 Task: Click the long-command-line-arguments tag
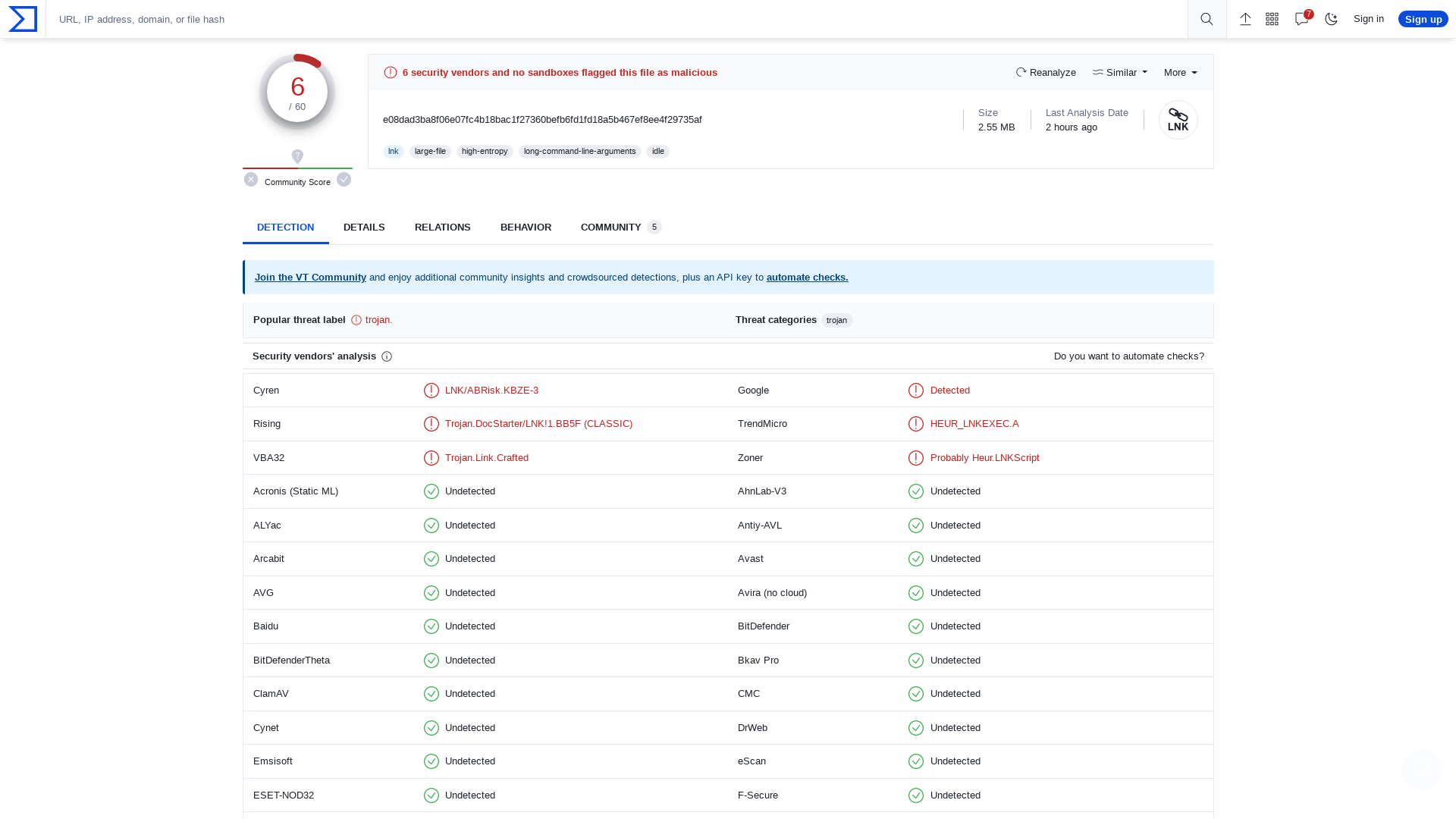579,152
